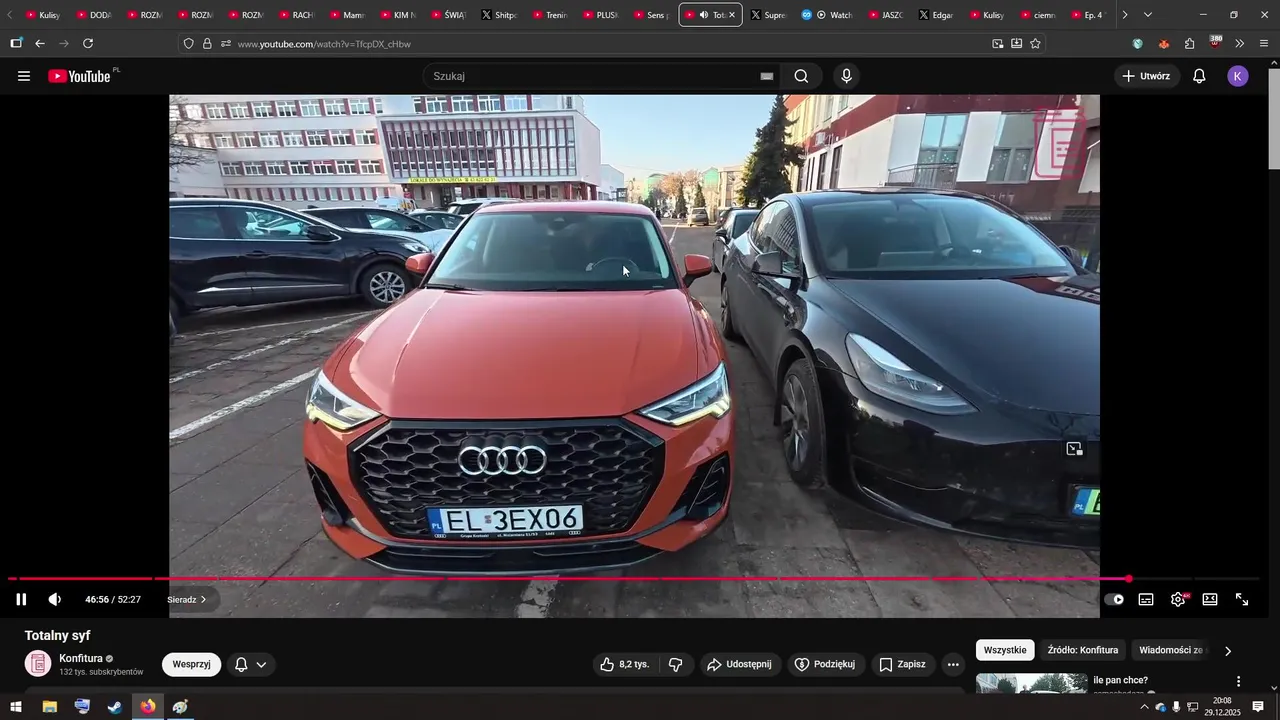Toggle autoplay switch in the player
The width and height of the screenshot is (1280, 720).
pos(1114,599)
